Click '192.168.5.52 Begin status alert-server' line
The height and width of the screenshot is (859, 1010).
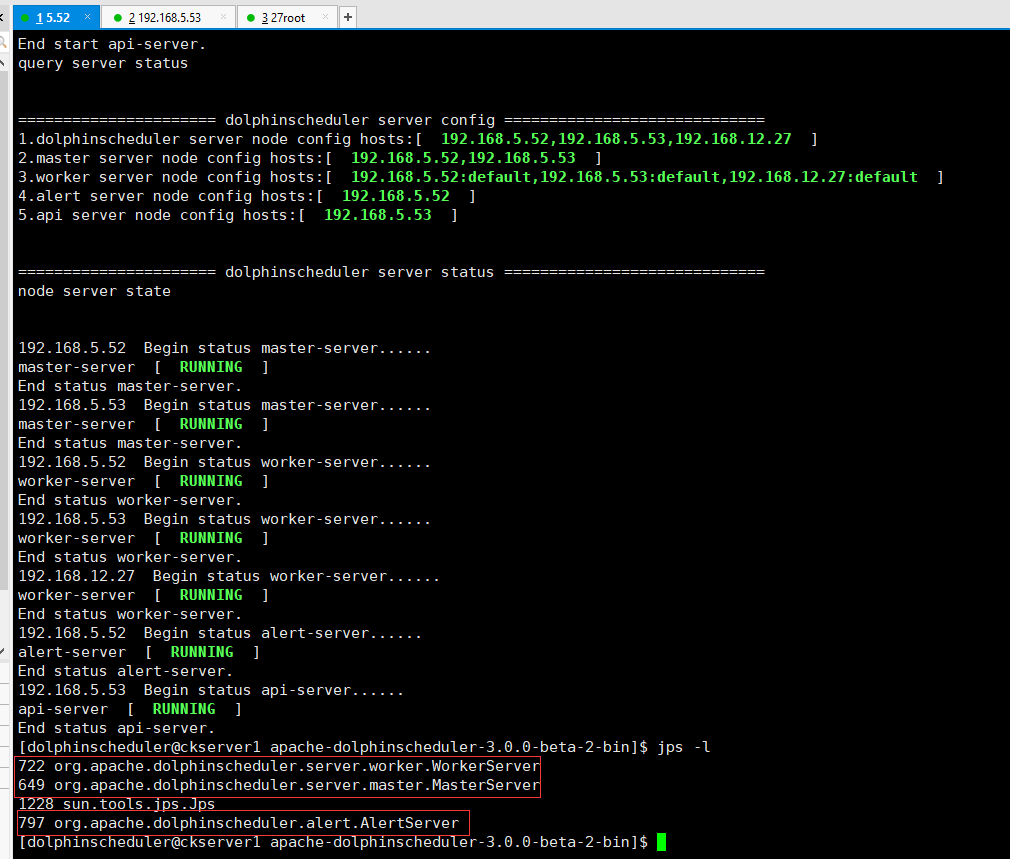point(220,634)
